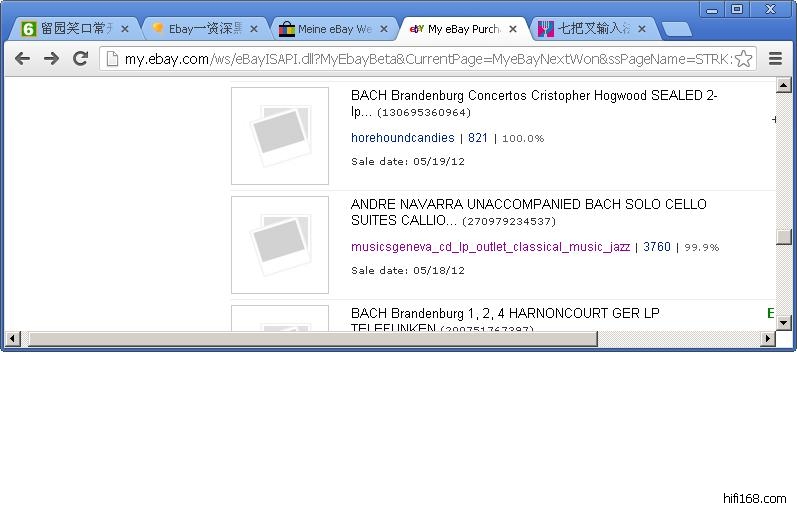
Task: Open musicsgeneva_cd_lp_outlet_classical_music_jazz seller link
Action: [x=490, y=247]
